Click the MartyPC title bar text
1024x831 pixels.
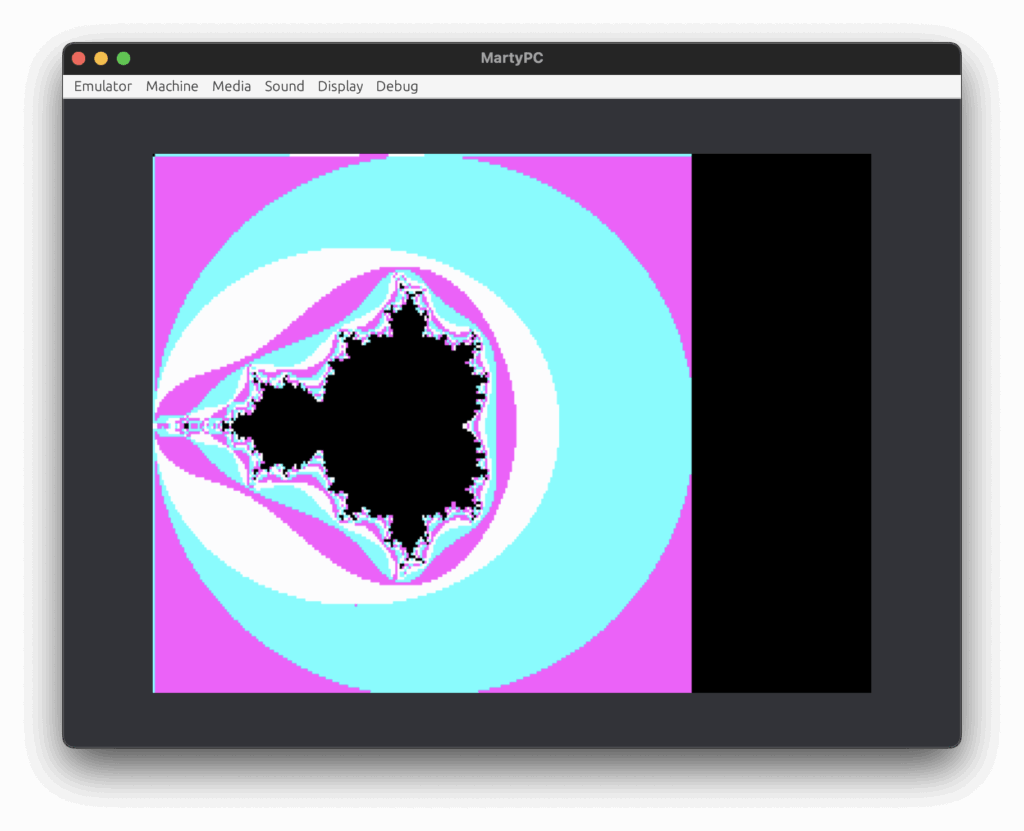(511, 58)
